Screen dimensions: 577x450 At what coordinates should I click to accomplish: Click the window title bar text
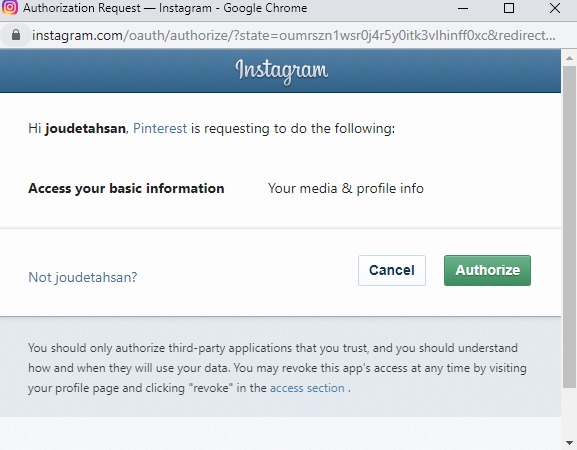[x=165, y=8]
